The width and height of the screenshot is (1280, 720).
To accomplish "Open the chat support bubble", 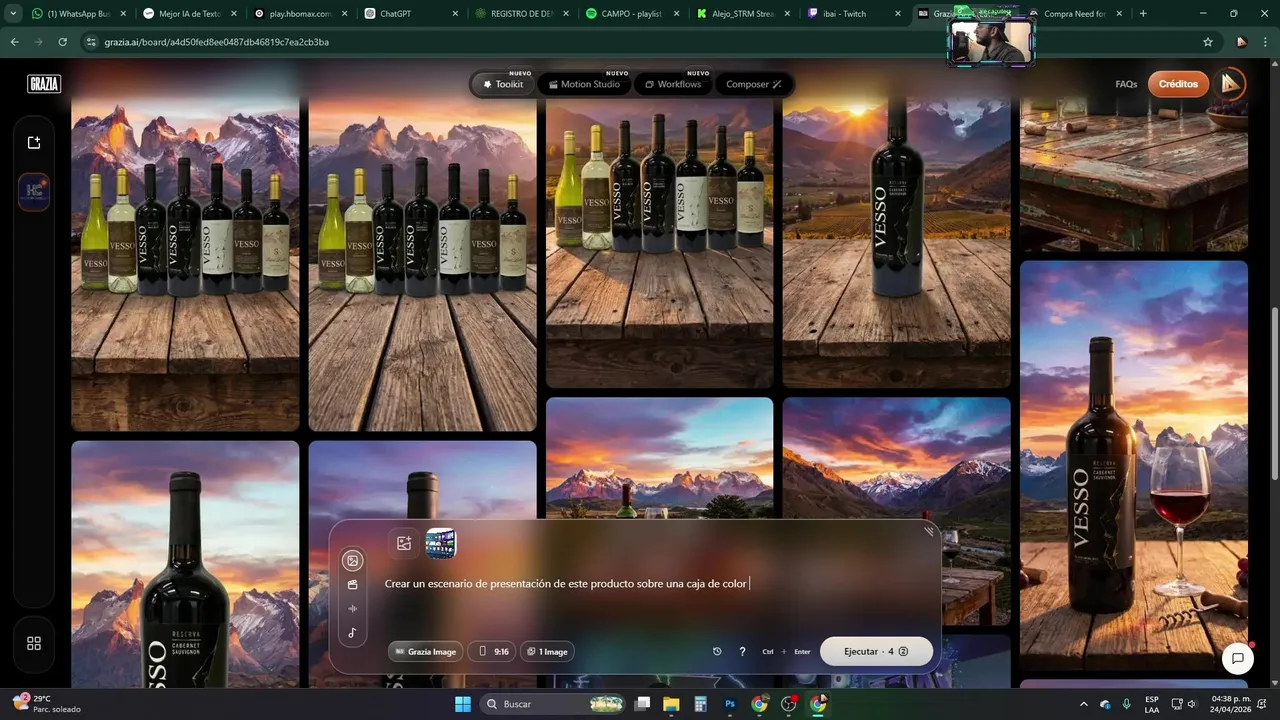I will tap(1238, 659).
